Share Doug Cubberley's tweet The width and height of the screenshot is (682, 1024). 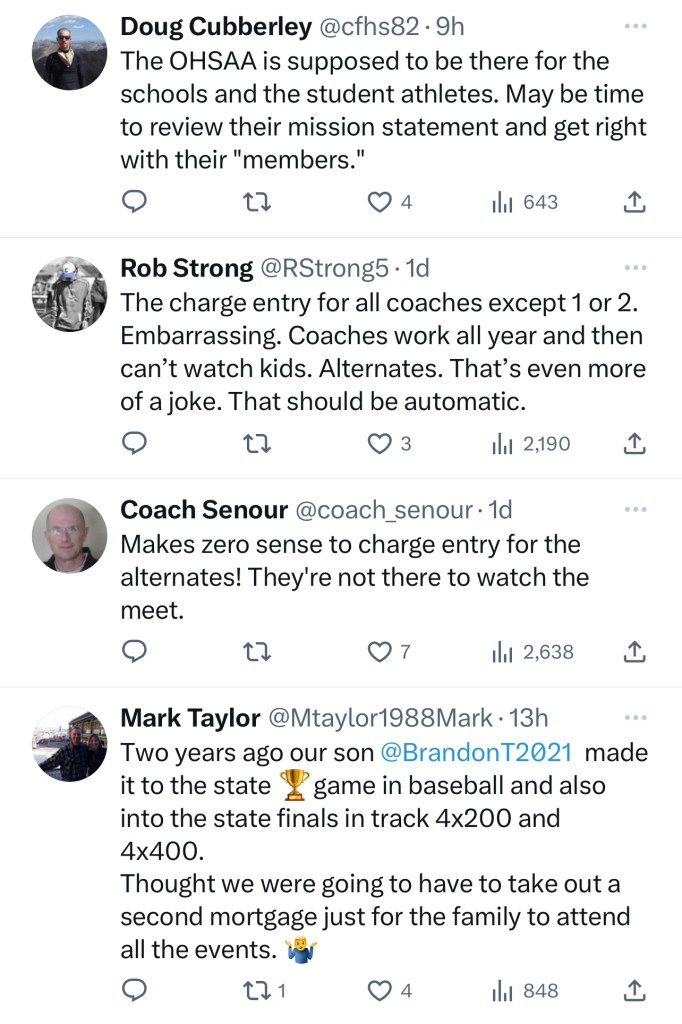click(634, 202)
